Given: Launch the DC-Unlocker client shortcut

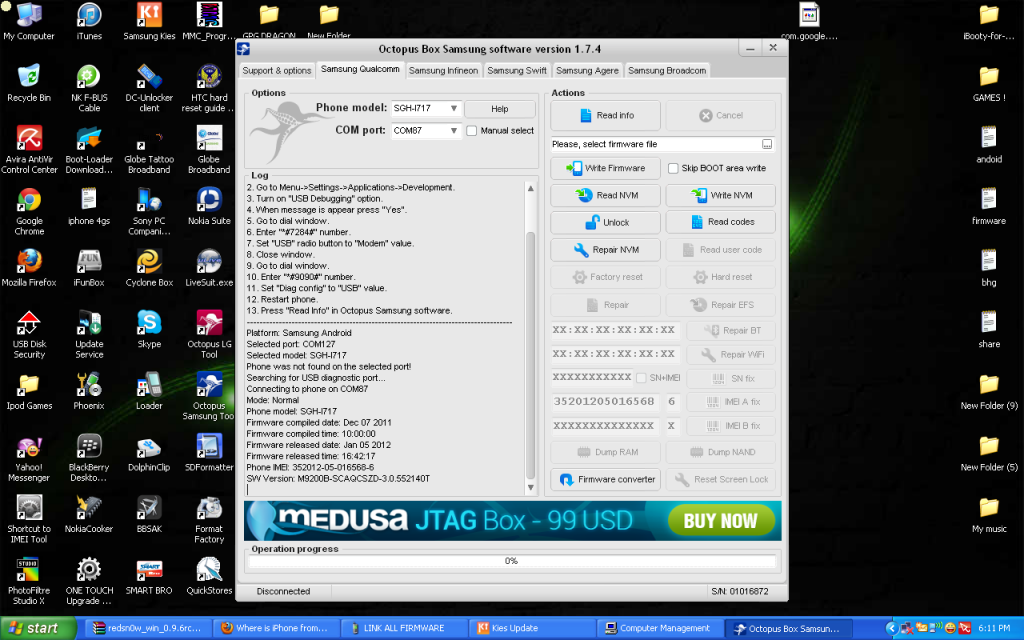Looking at the screenshot, I should pos(149,88).
